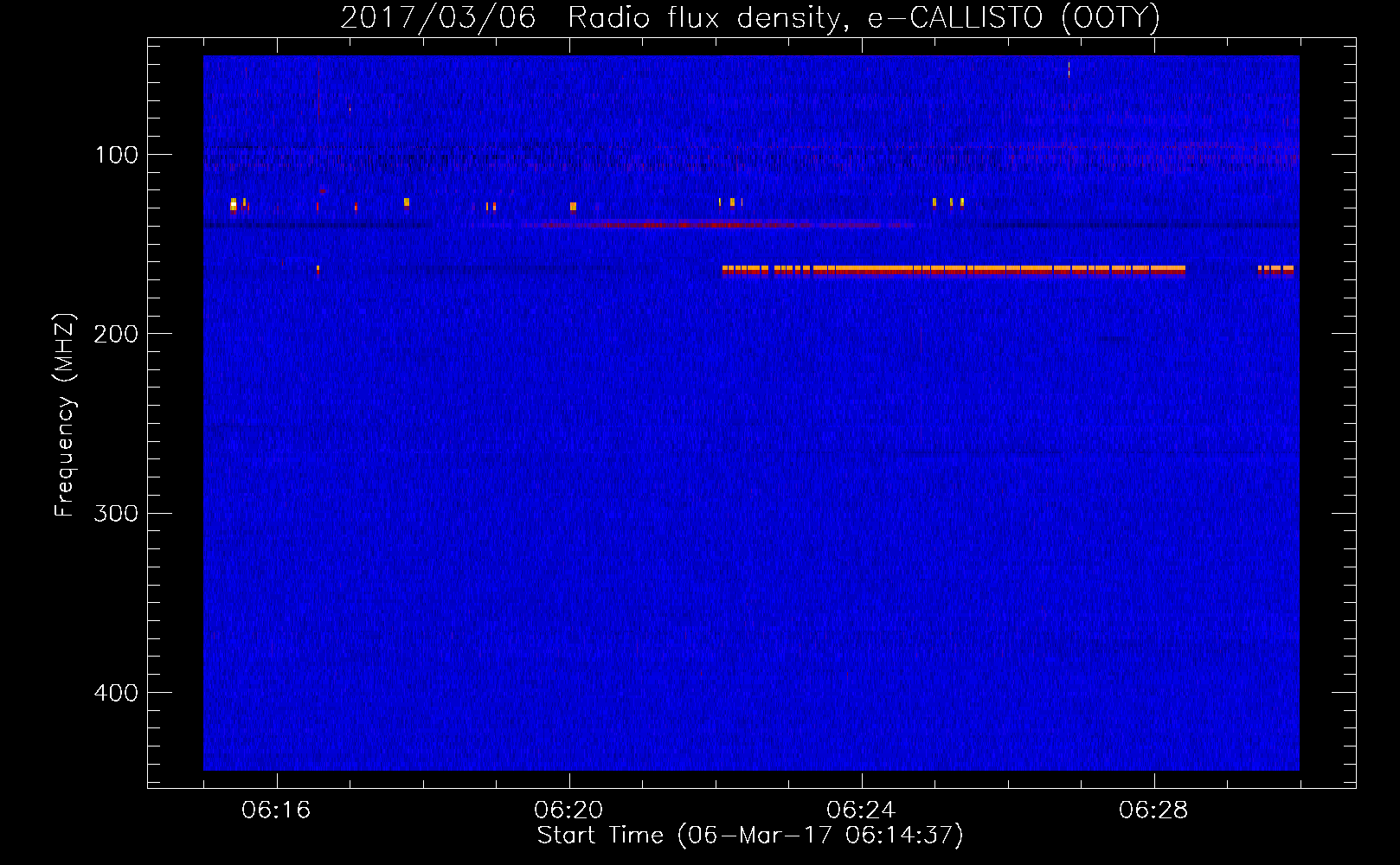Click the long bright orange emission band near 165 MHz
The height and width of the screenshot is (865, 1400).
pos(954,270)
